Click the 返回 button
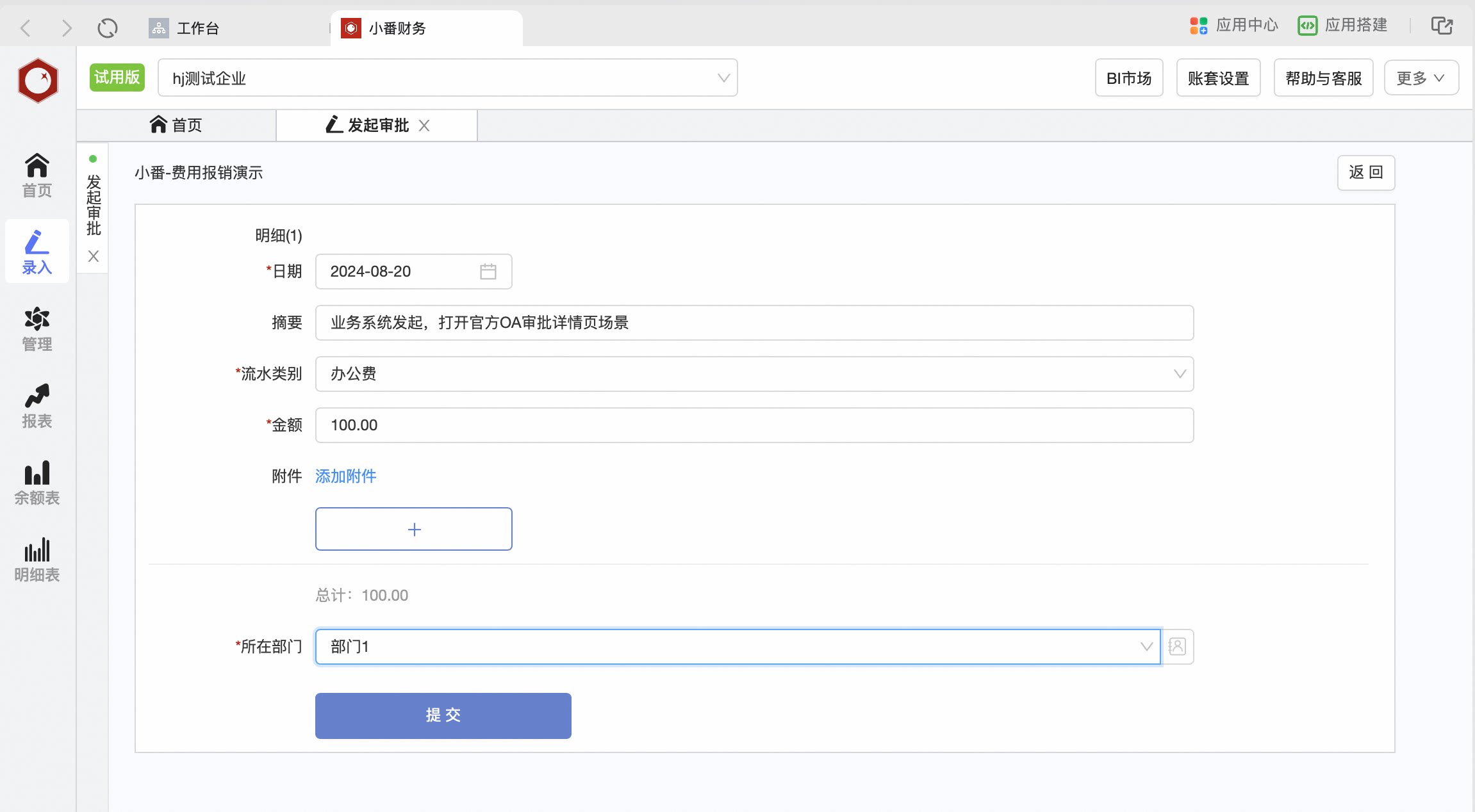 tap(1366, 173)
